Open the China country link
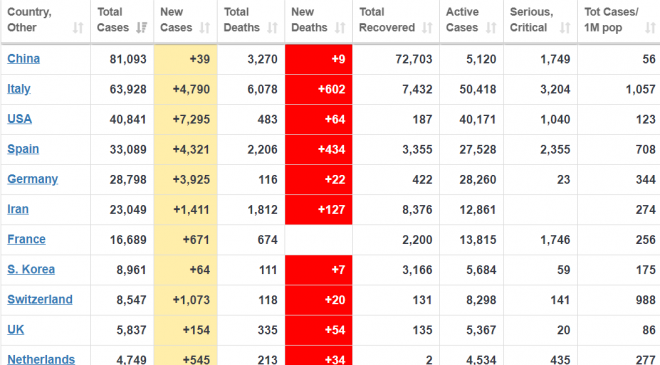Image resolution: width=660 pixels, height=365 pixels. click(x=24, y=59)
